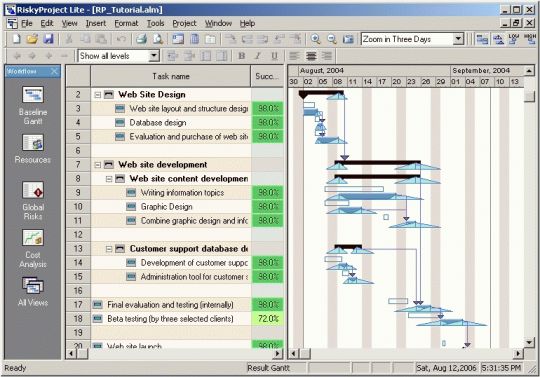This screenshot has width=540, height=377.
Task: Collapse the Web site development group
Action: [98, 165]
